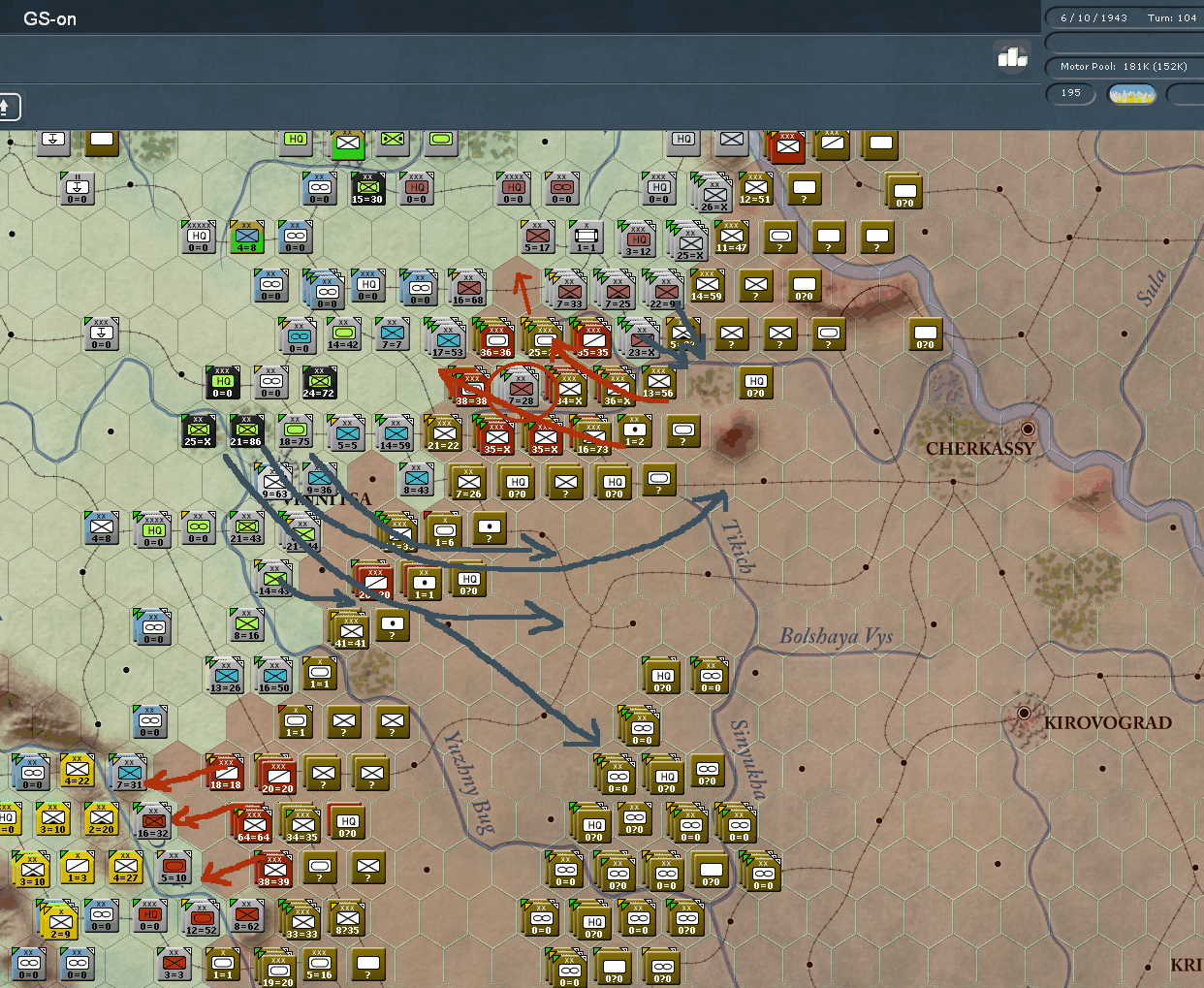
Task: Select the olive unit stack labeled 41=41
Action: click(350, 628)
